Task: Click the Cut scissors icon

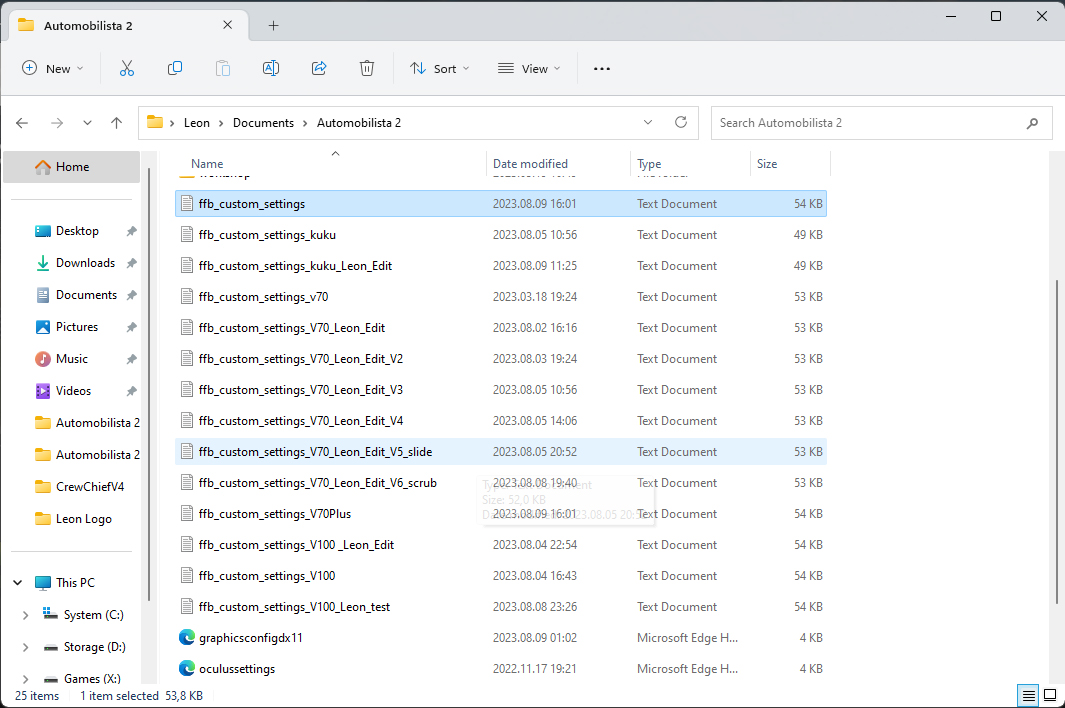Action: point(127,68)
